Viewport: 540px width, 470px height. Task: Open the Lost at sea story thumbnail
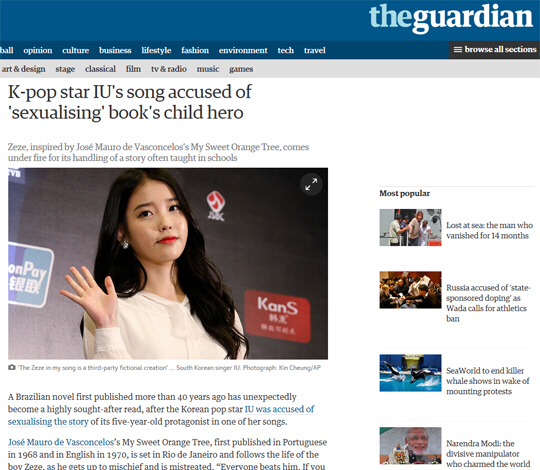click(x=410, y=227)
